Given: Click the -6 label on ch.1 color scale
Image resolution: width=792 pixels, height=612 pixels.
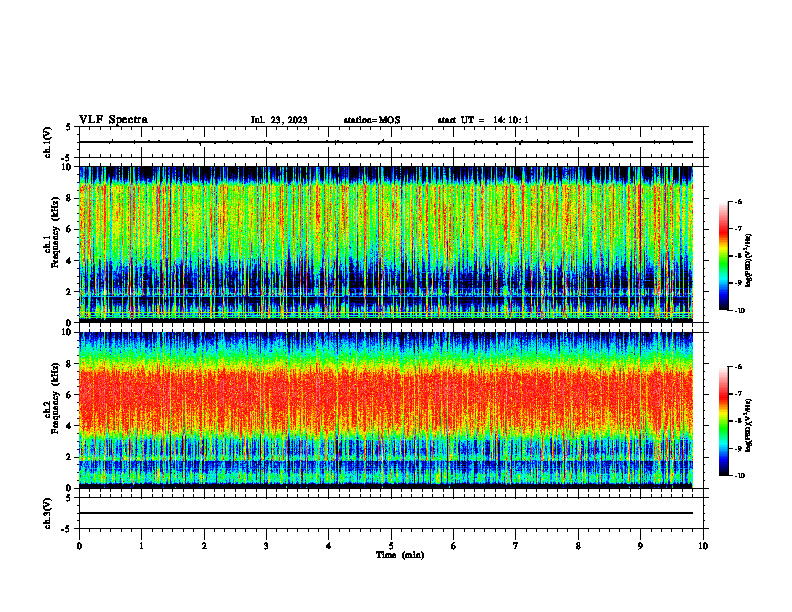Looking at the screenshot, I should click(x=739, y=201).
